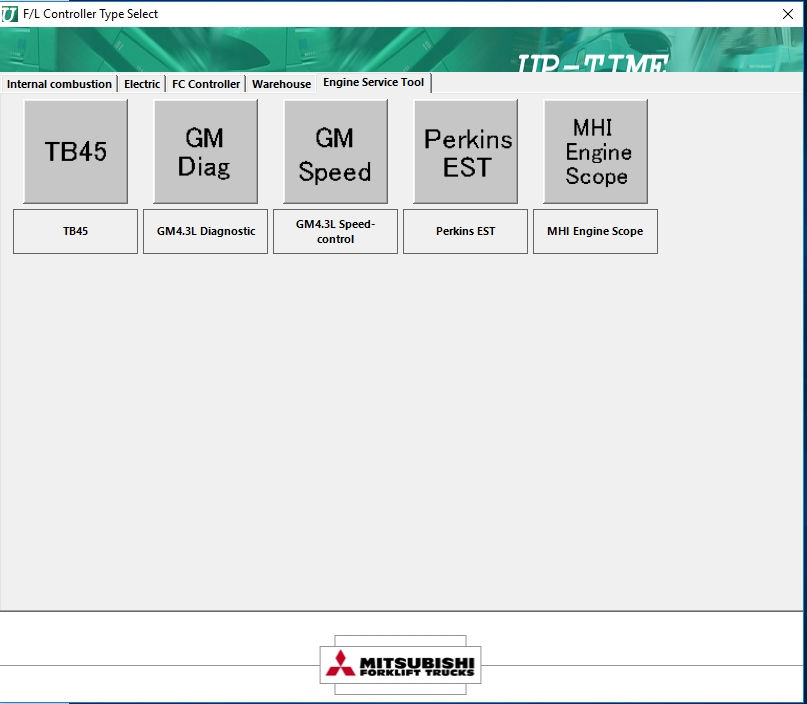Click the Mitsubishi Forklift Trucks logo
Screen dimensions: 807x704
click(400, 665)
